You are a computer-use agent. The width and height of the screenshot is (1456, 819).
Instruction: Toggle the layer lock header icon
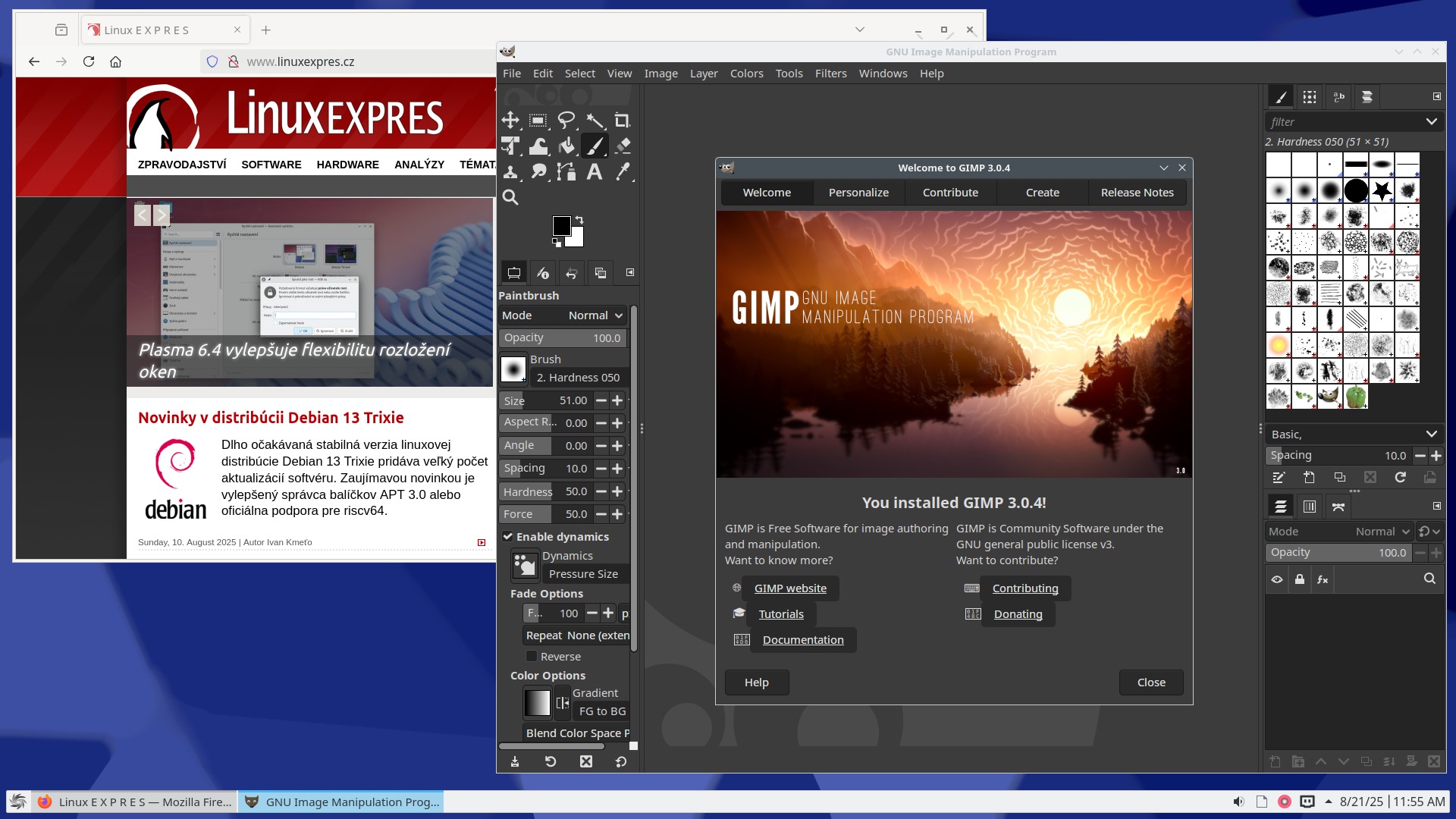1300,579
